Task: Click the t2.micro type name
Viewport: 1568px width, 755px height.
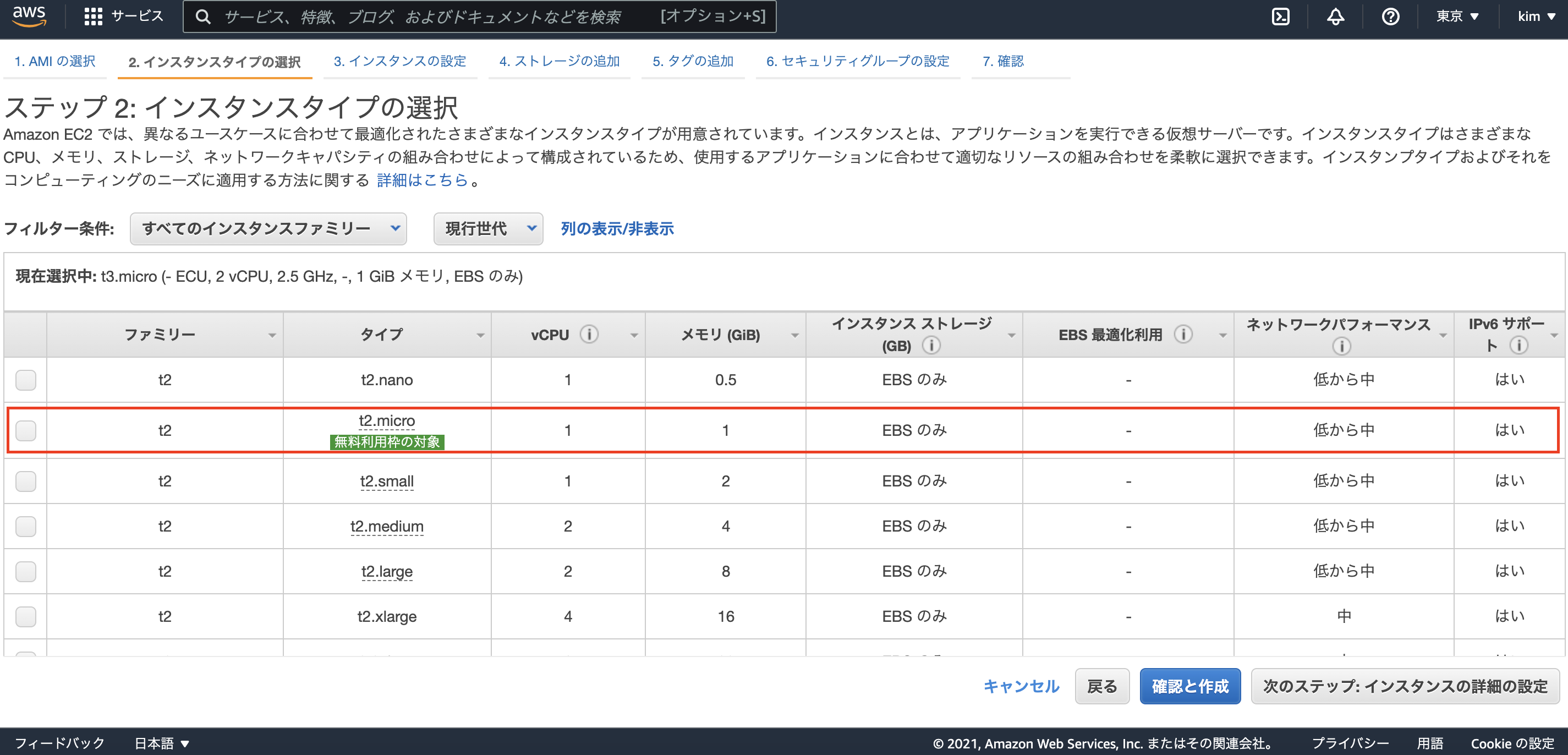Action: [387, 422]
